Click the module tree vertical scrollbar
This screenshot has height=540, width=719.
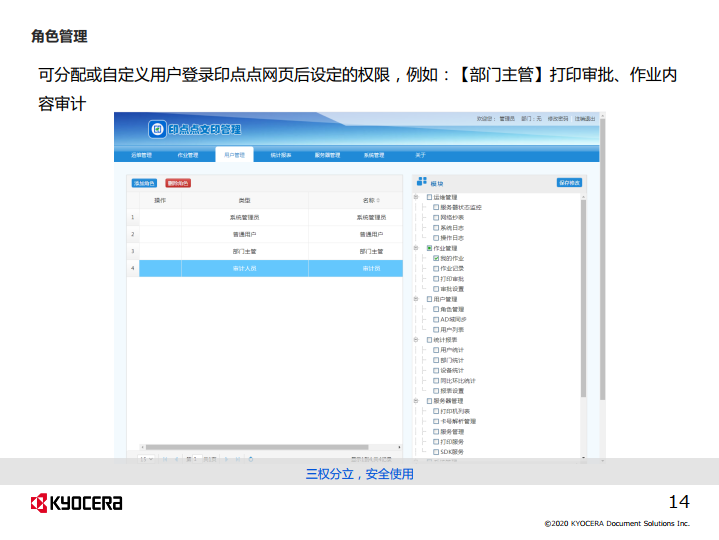[583, 300]
